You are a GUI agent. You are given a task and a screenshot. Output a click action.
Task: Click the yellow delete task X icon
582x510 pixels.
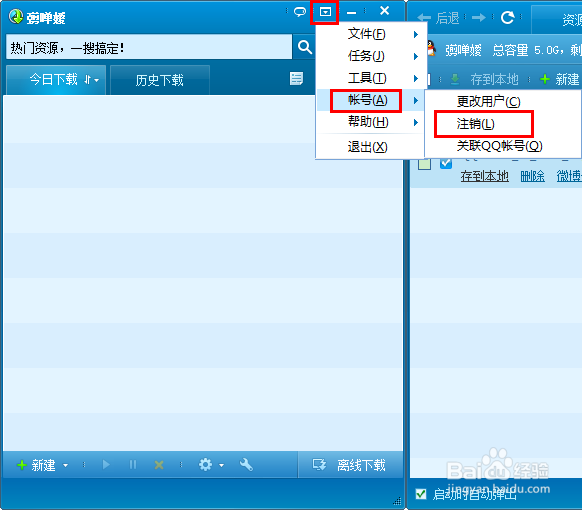(159, 465)
